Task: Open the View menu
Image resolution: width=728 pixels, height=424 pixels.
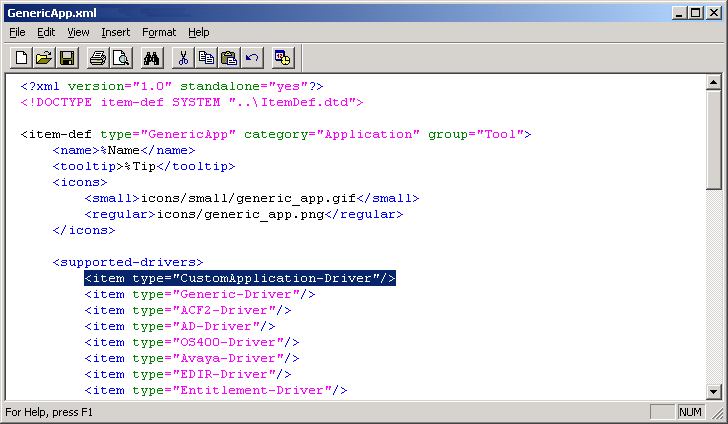Action: point(78,32)
